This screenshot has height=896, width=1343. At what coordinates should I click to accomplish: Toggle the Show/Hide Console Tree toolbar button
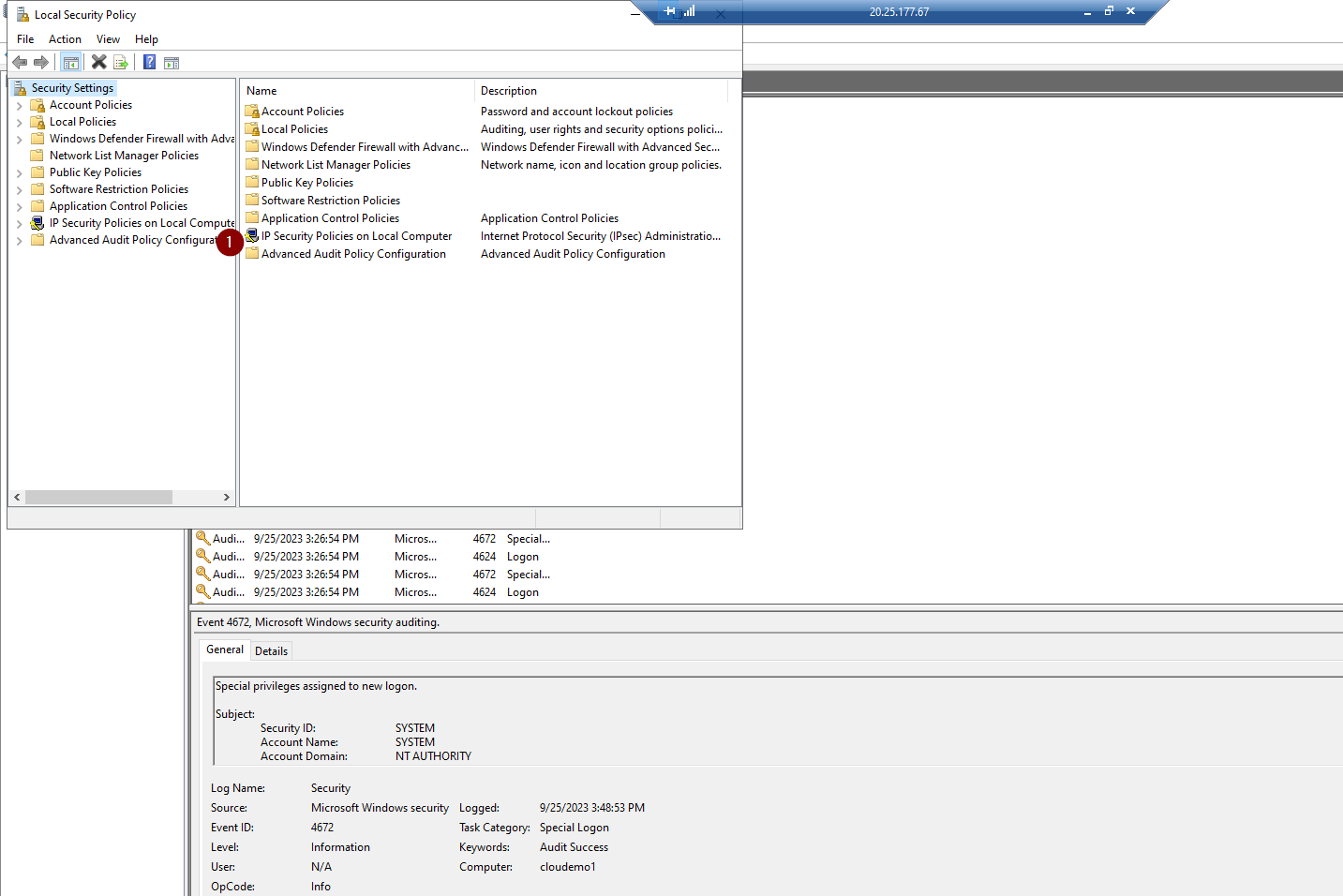pyautogui.click(x=71, y=62)
